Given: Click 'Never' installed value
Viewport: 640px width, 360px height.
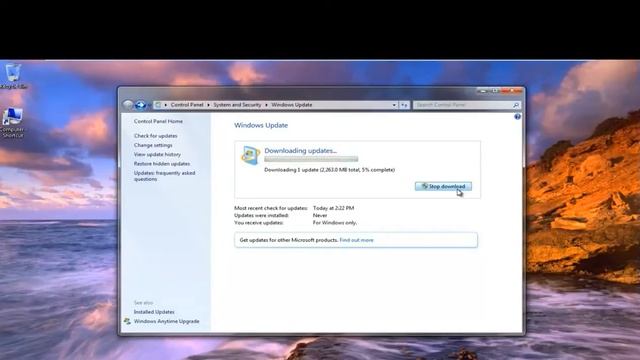Looking at the screenshot, I should click(320, 216).
